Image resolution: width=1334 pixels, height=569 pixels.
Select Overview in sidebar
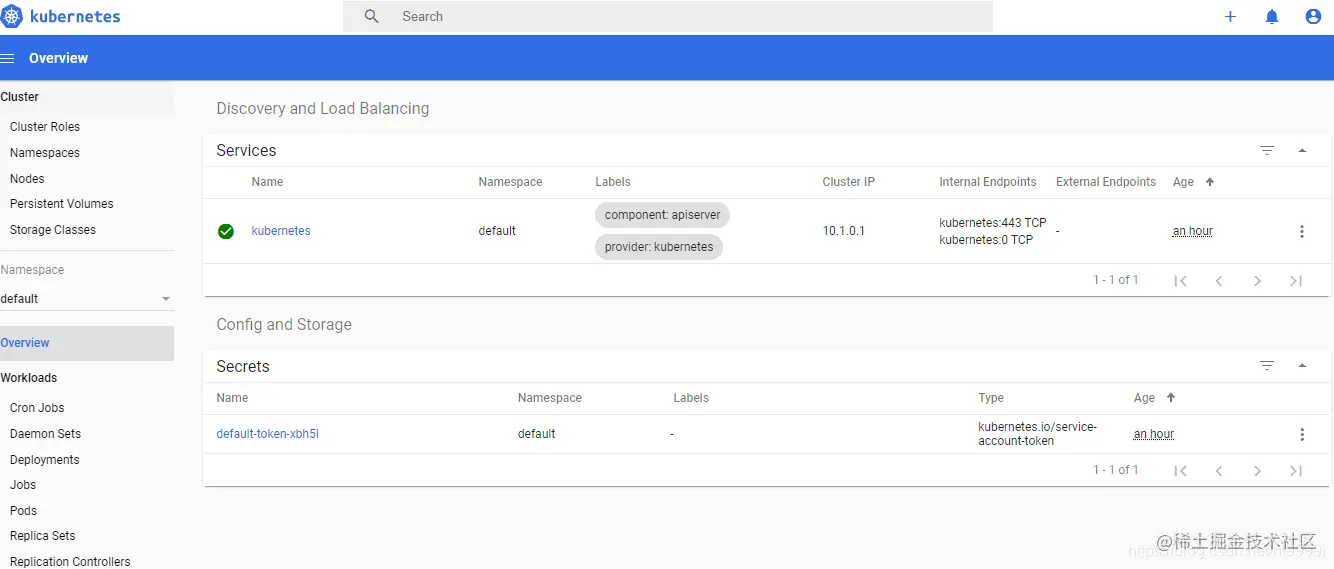[x=86, y=343]
